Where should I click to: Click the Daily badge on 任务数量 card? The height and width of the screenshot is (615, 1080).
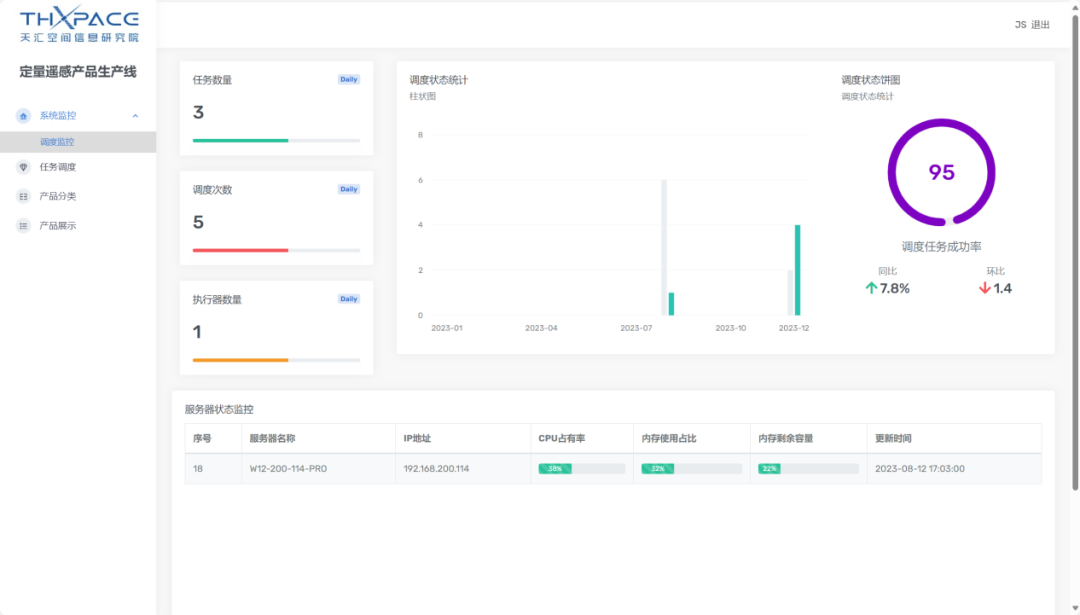[348, 79]
